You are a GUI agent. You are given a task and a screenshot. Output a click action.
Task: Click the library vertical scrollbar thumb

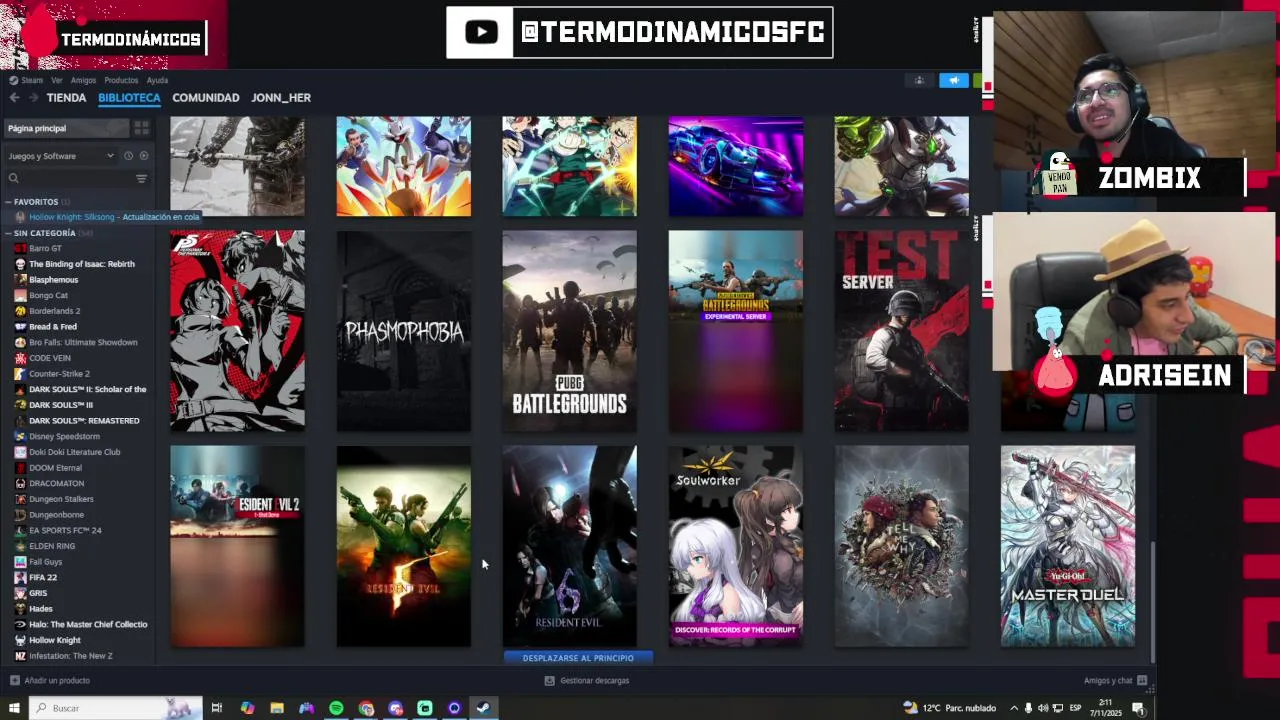coord(1152,600)
